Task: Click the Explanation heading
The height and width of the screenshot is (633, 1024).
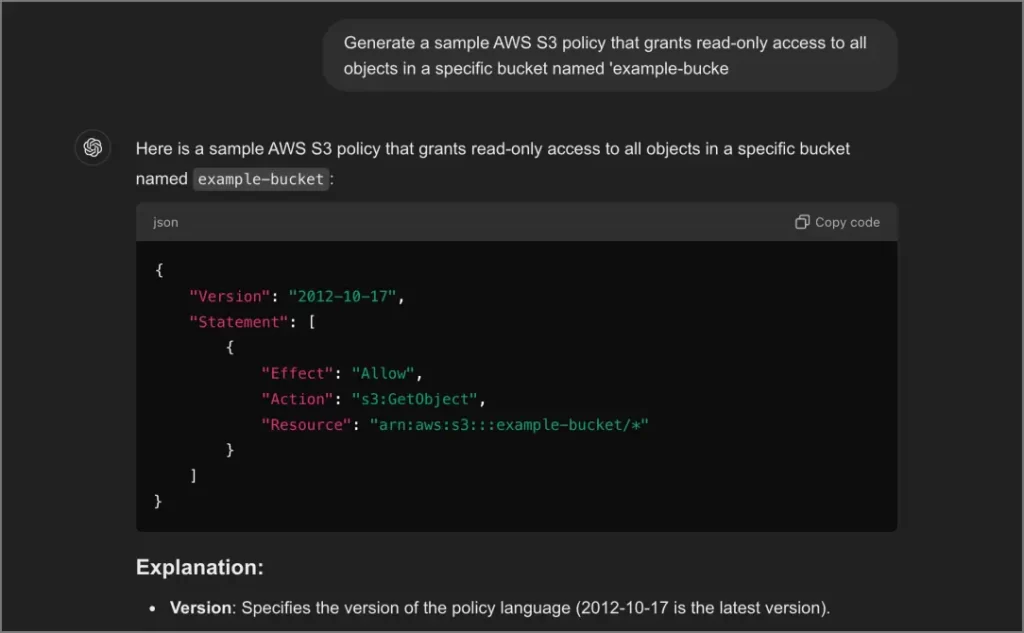Action: pyautogui.click(x=200, y=567)
